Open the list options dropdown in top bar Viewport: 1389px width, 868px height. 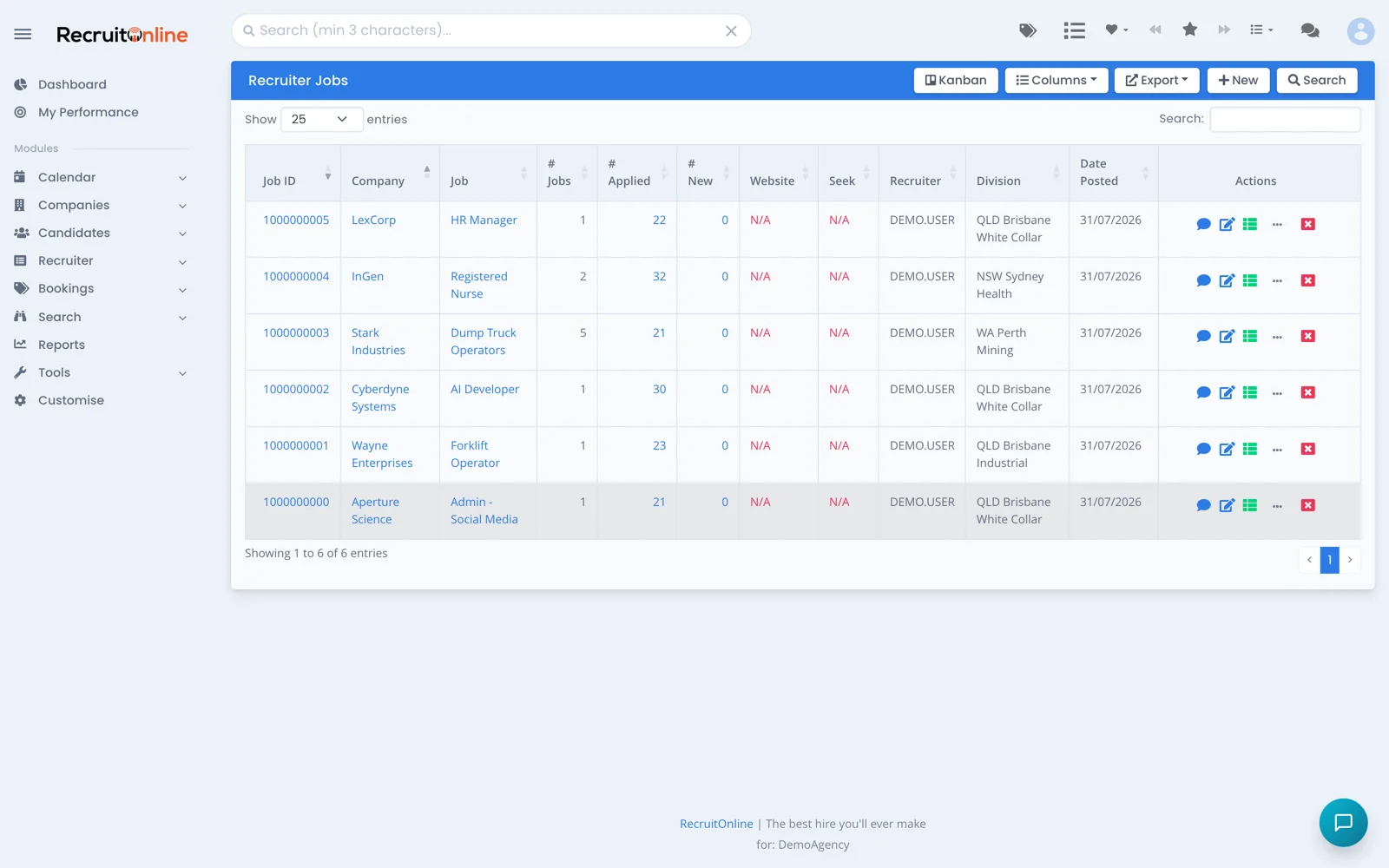tap(1261, 30)
